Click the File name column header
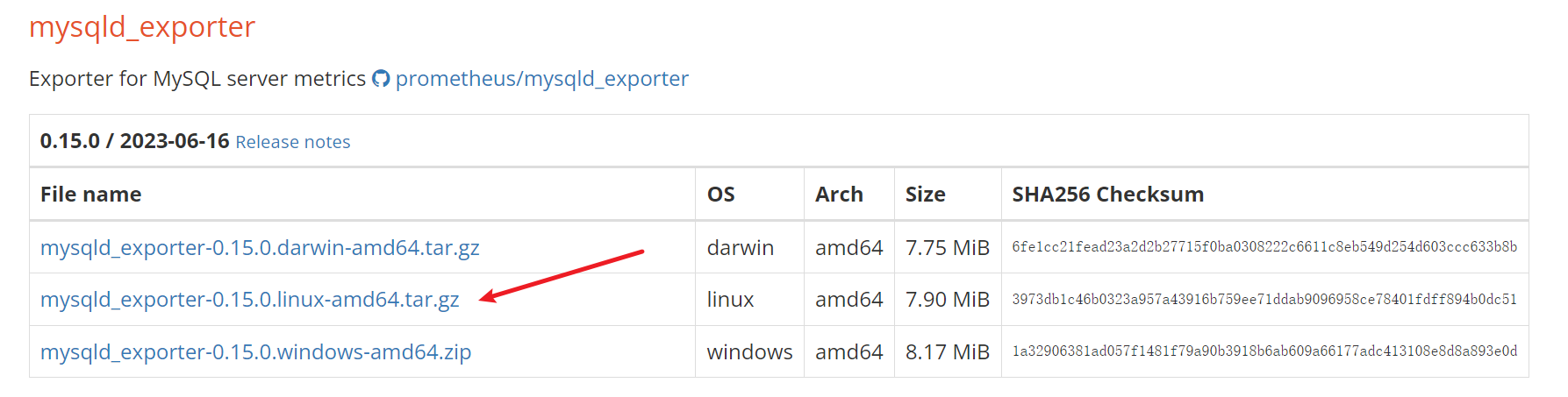 pyautogui.click(x=91, y=195)
